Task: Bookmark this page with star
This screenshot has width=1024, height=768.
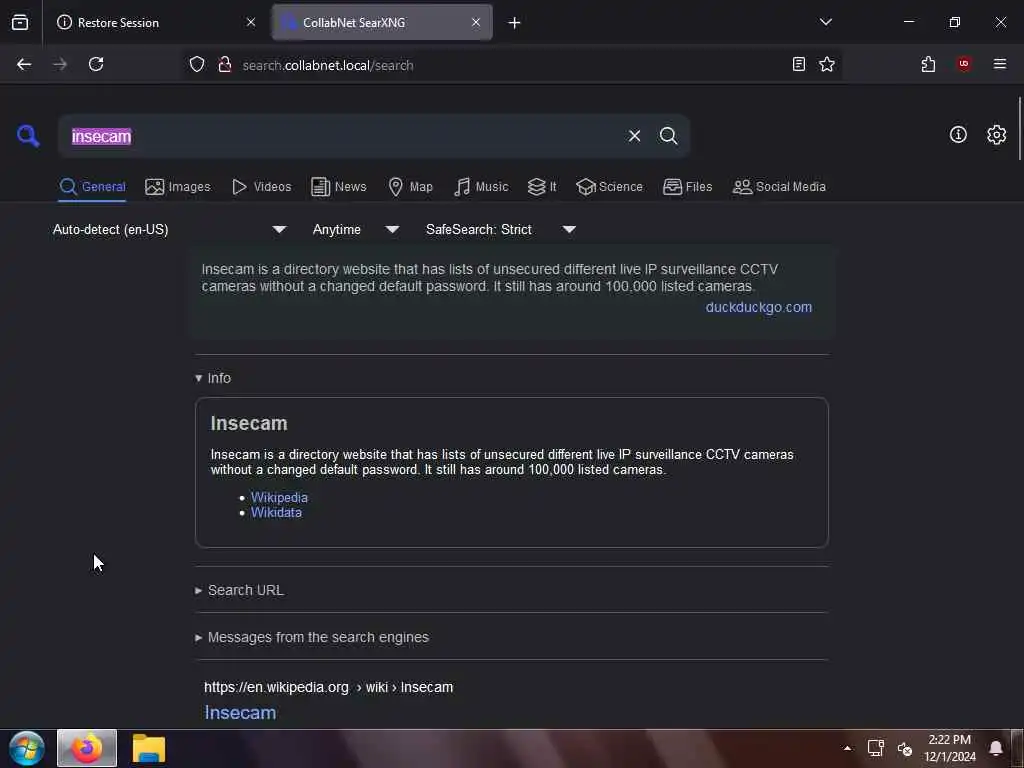Action: [827, 64]
